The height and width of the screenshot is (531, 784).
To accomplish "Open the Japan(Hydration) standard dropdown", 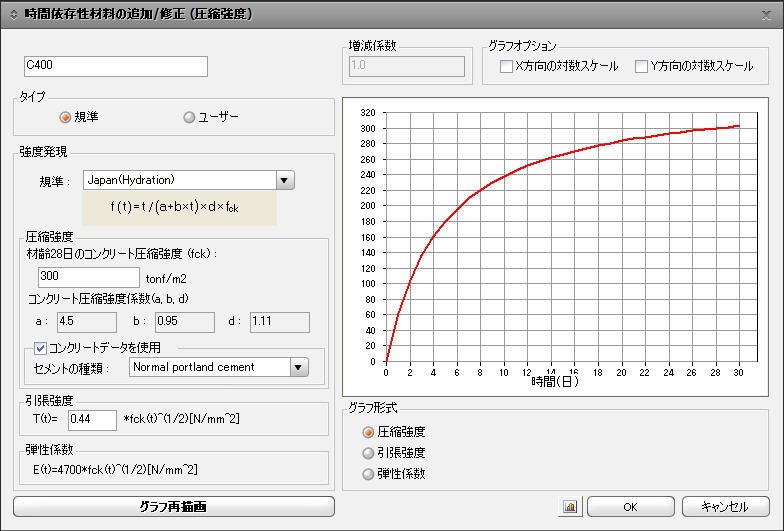I will [285, 181].
